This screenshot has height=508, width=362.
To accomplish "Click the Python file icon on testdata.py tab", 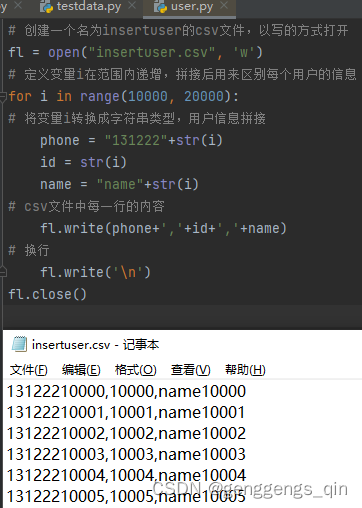I will point(46,7).
